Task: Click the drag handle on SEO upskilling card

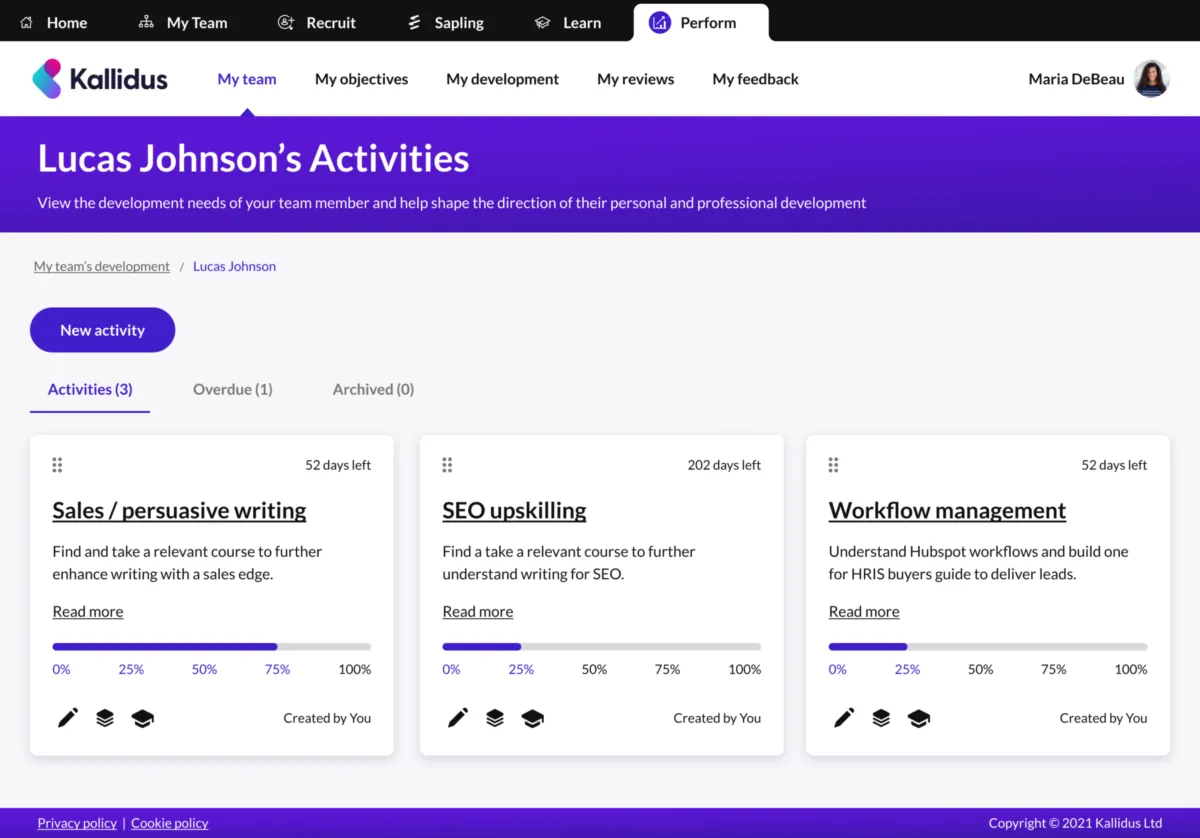Action: 447,465
